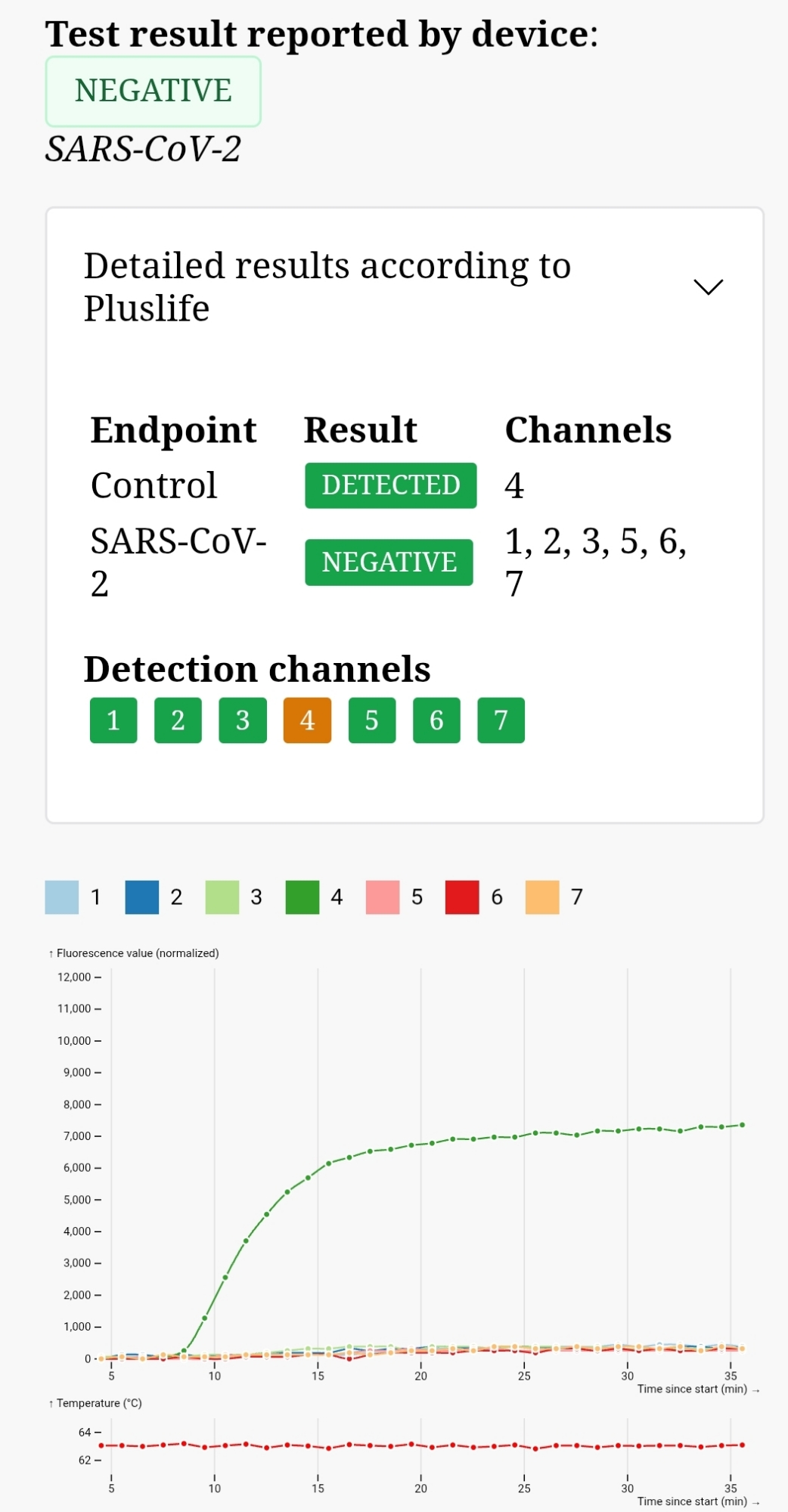The width and height of the screenshot is (788, 1512).
Task: Click dark blue legend swatch for channel 2
Action: (142, 897)
